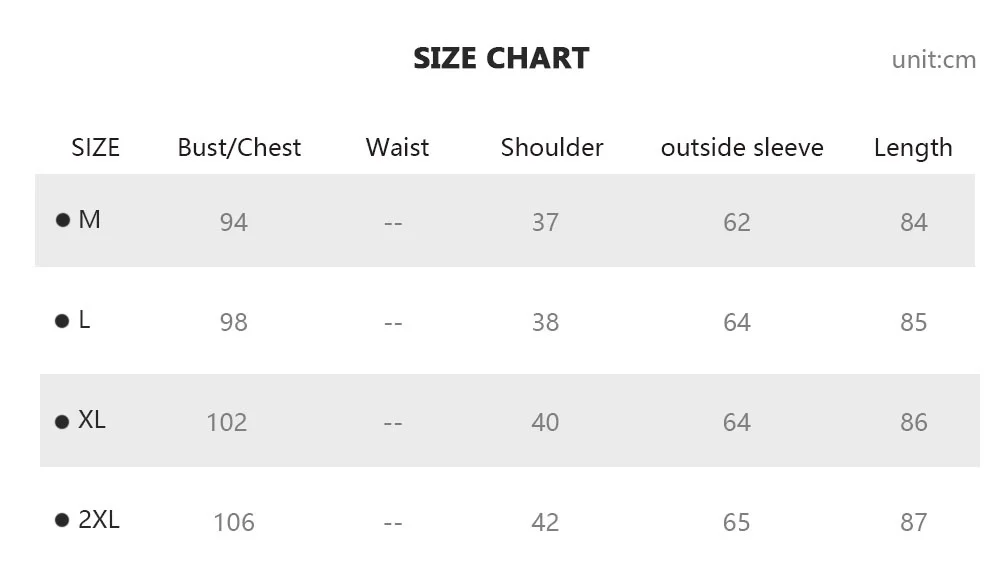Image resolution: width=1000 pixels, height=564 pixels.
Task: Click shoulder value 37 in M row
Action: [545, 223]
